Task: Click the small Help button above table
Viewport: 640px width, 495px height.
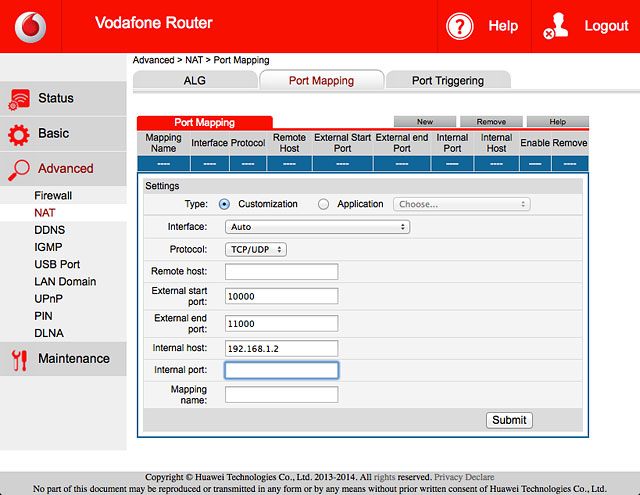Action: click(558, 122)
